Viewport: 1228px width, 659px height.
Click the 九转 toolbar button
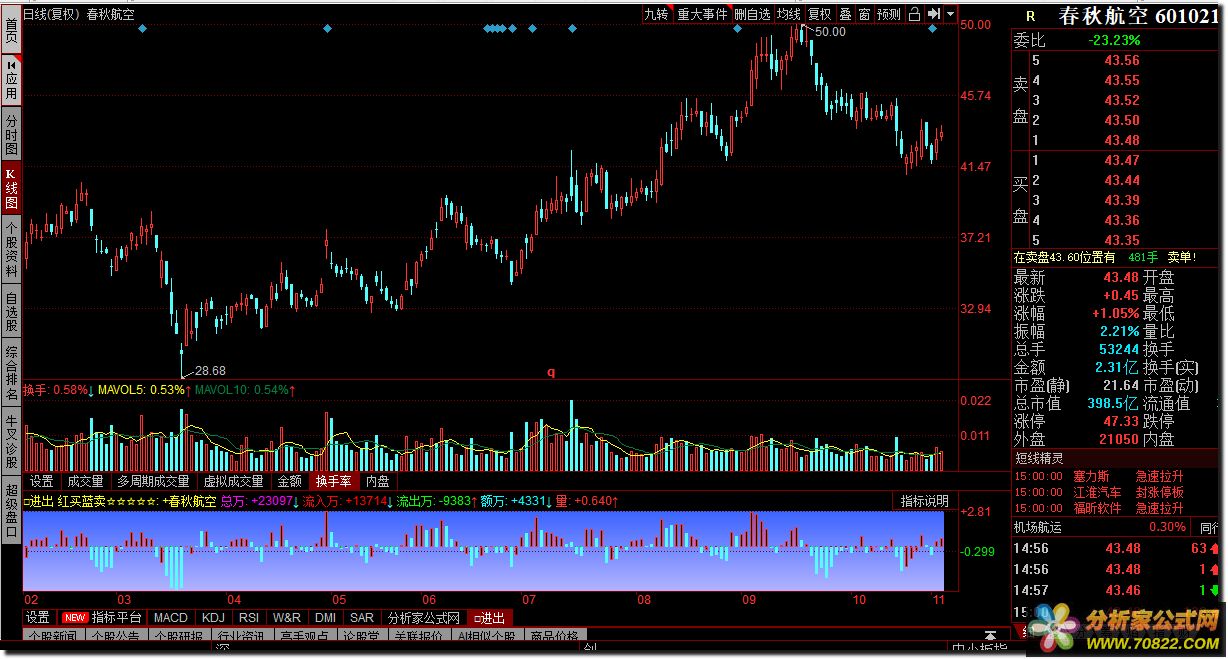[656, 14]
